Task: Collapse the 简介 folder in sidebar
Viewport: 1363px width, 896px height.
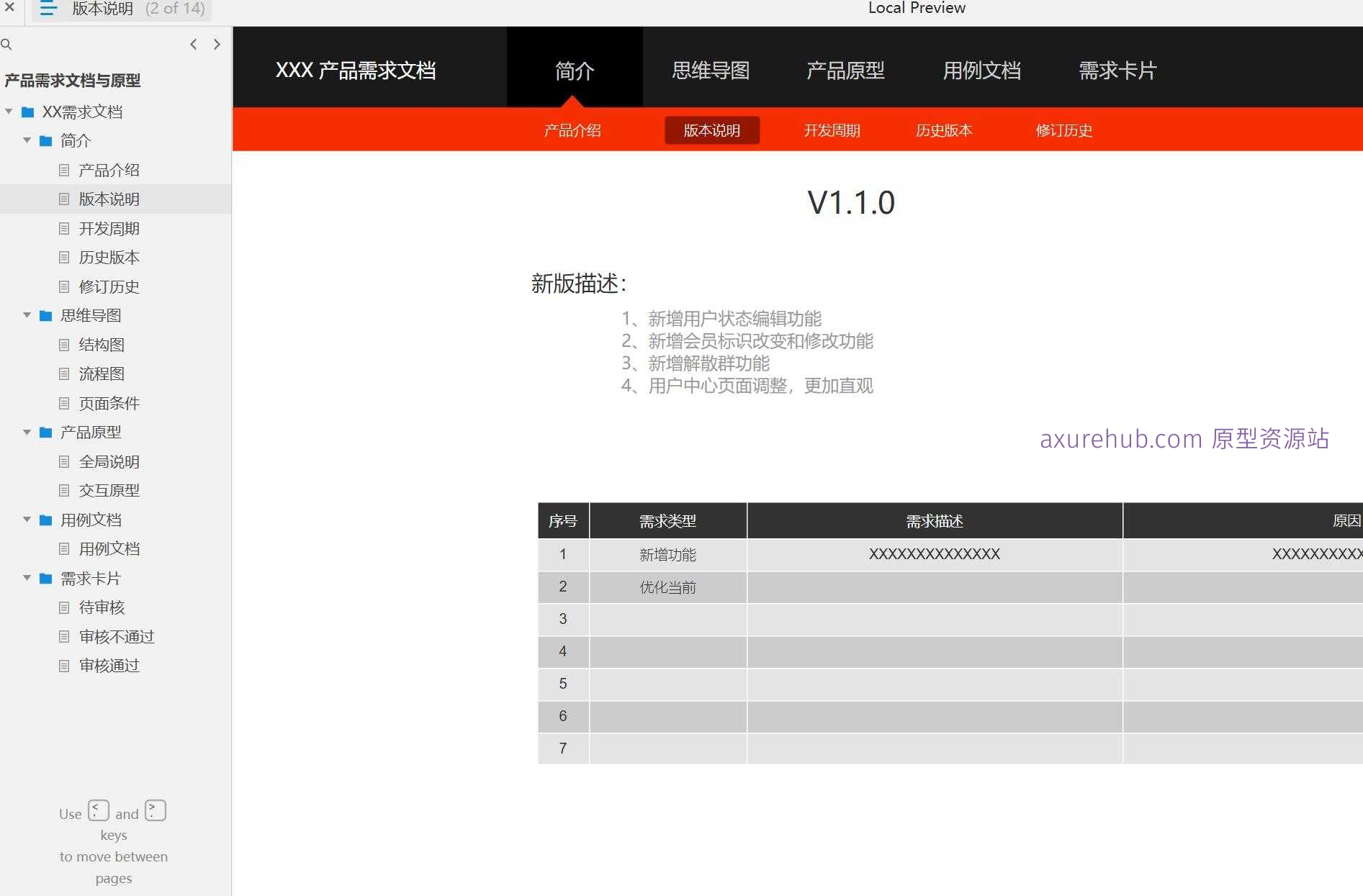Action: point(27,140)
